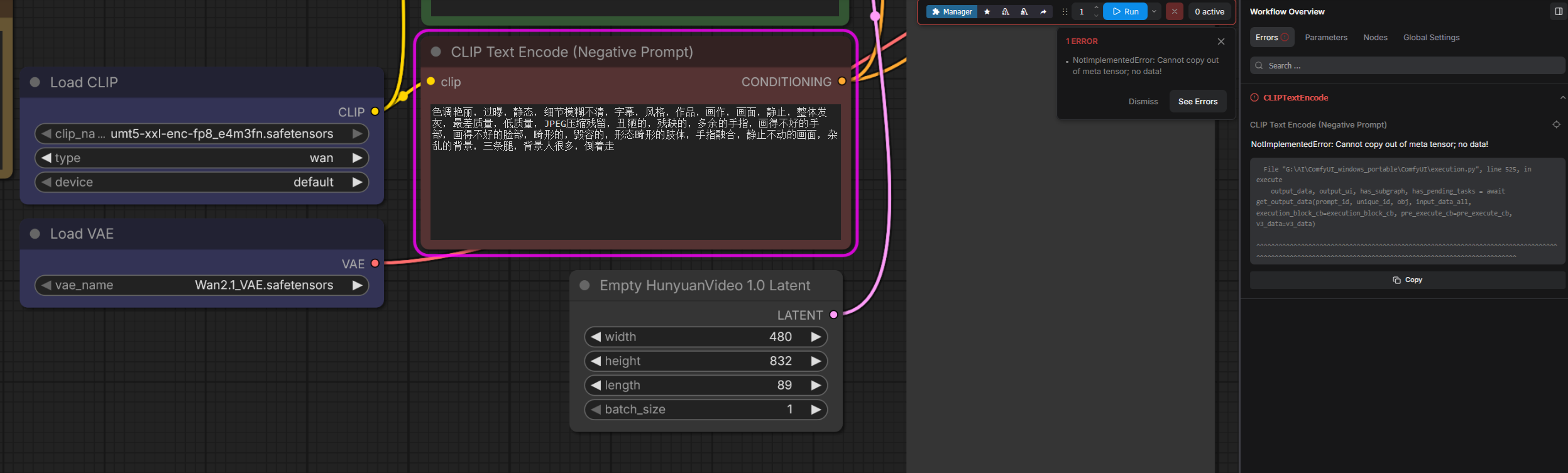Decrease the width value with left arrow
Screen dimensions: 1568x473
coord(596,337)
